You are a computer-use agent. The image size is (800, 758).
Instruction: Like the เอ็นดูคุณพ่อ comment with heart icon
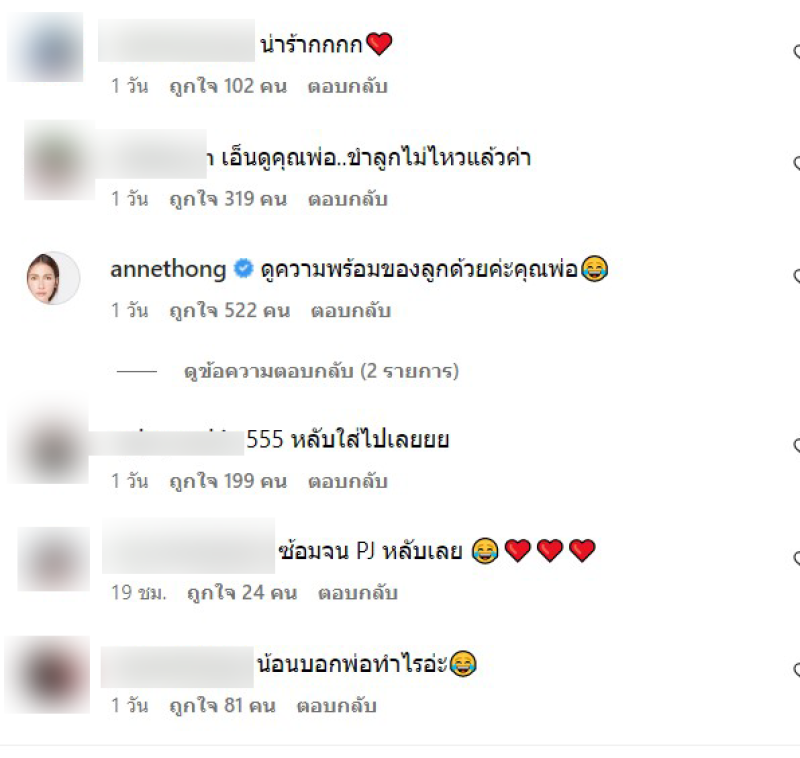click(797, 163)
